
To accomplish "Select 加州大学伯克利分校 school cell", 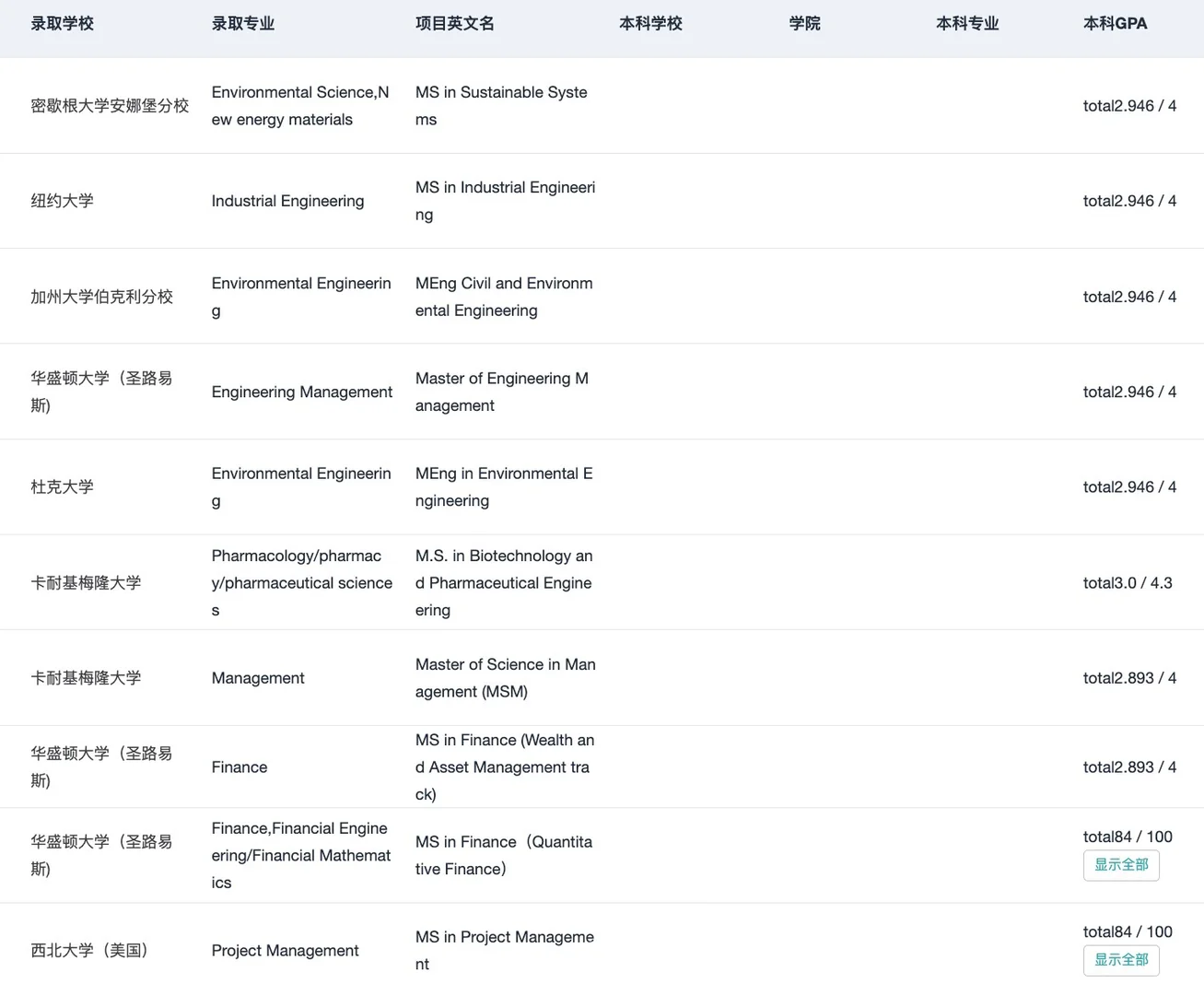I will tap(102, 297).
